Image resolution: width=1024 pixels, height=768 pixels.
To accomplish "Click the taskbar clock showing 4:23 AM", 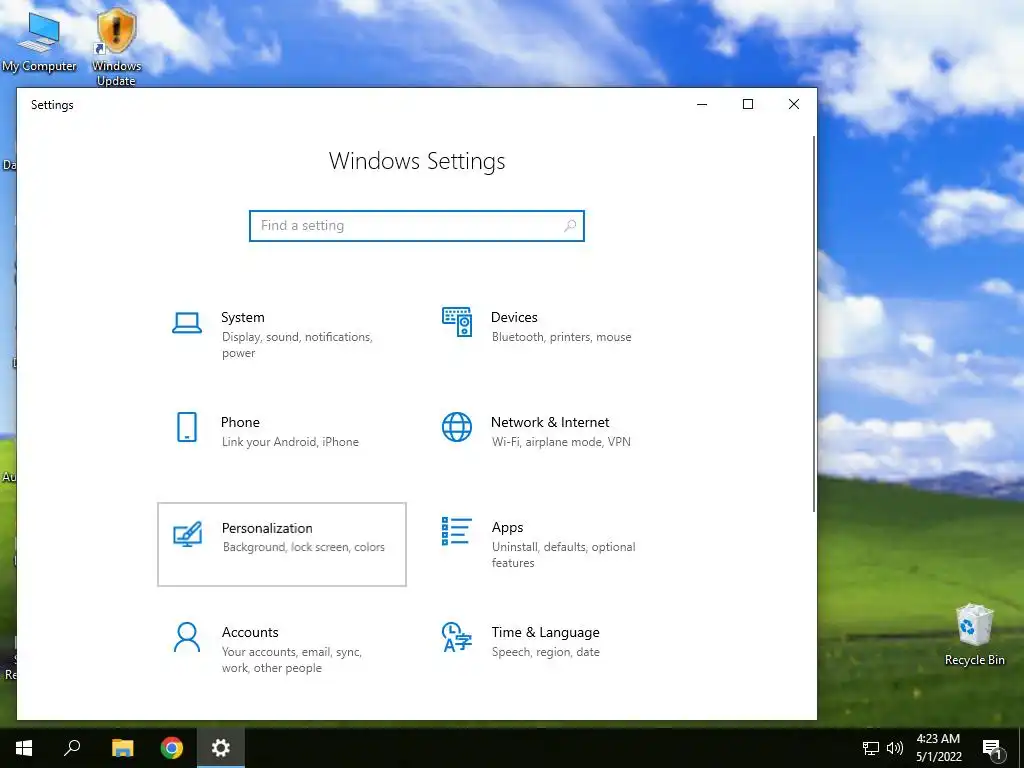I will click(938, 748).
